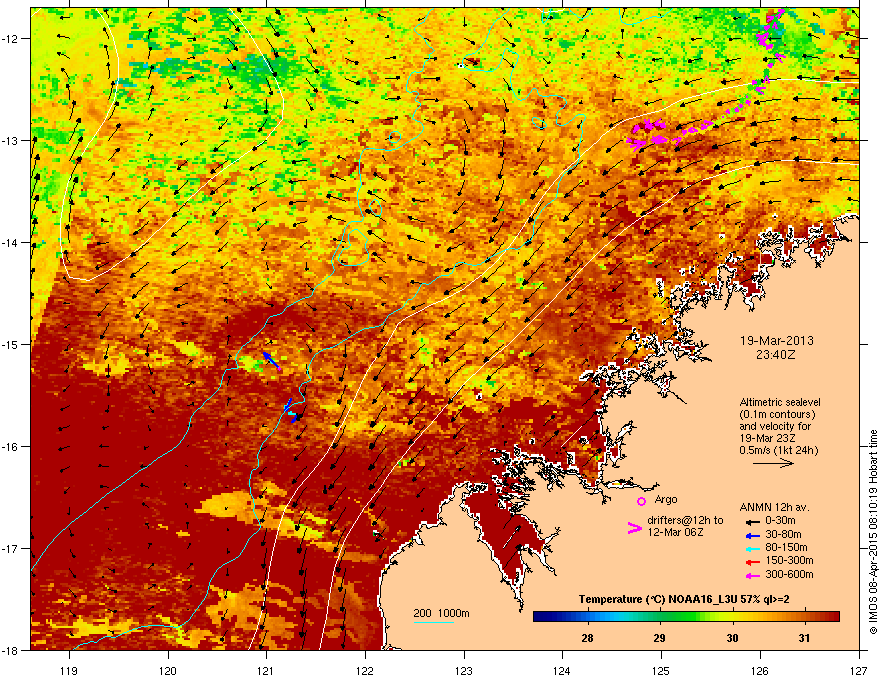Click the 31 degree color bar label
Image resolution: width=880 pixels, height=680 pixels.
pyautogui.click(x=804, y=638)
